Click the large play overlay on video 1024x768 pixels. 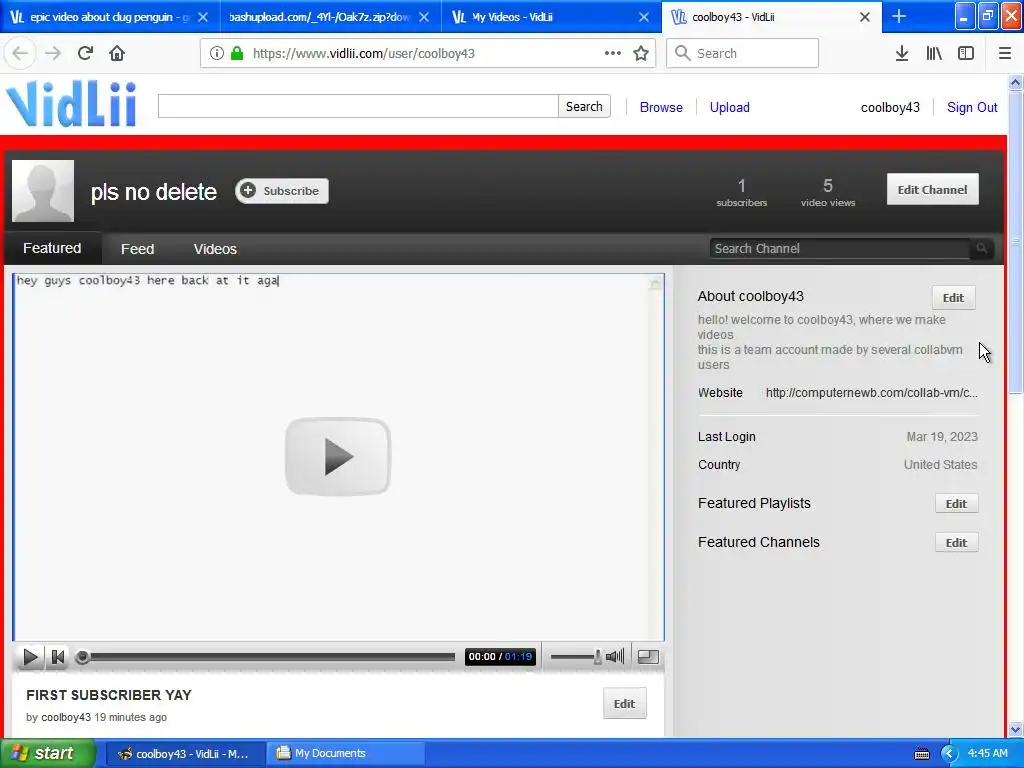(x=338, y=456)
